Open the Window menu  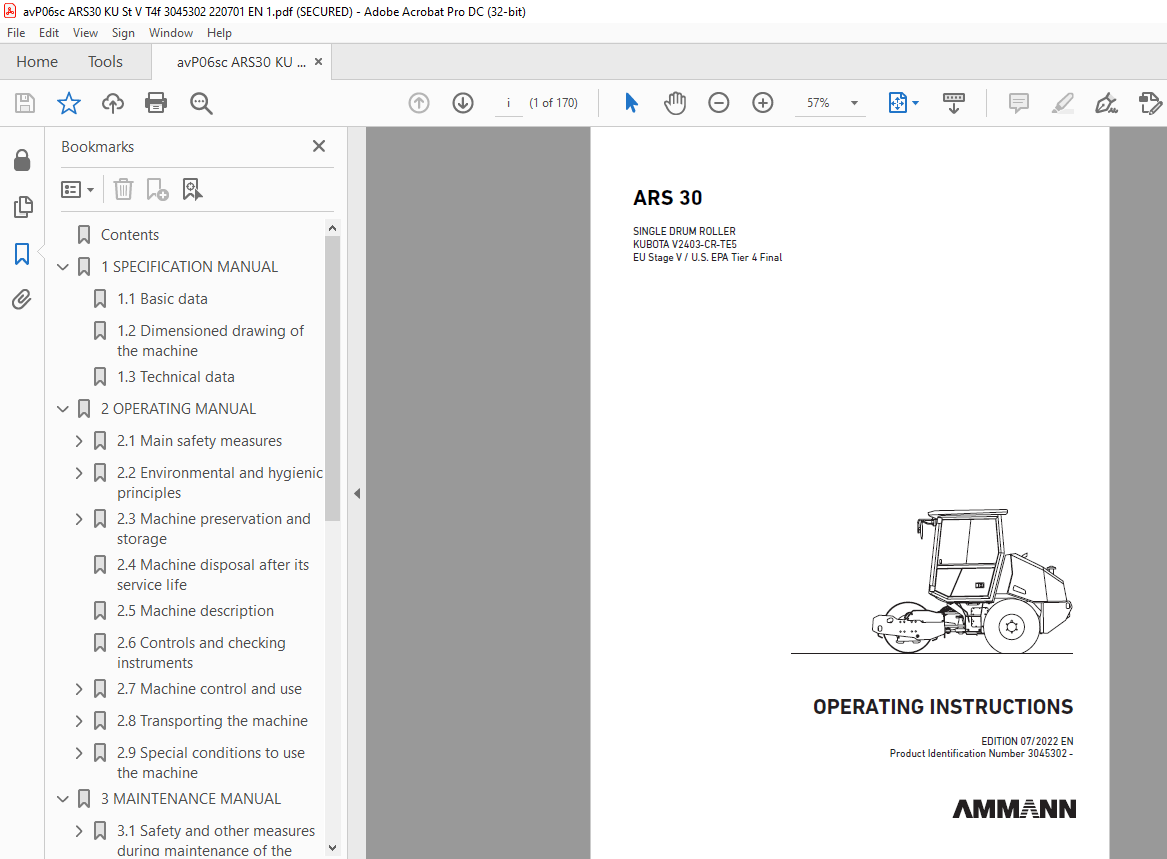tap(170, 33)
